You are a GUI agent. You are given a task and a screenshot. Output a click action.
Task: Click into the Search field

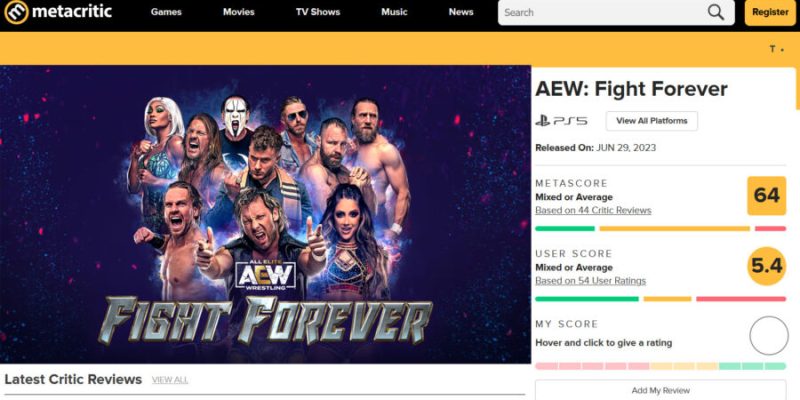pos(602,13)
